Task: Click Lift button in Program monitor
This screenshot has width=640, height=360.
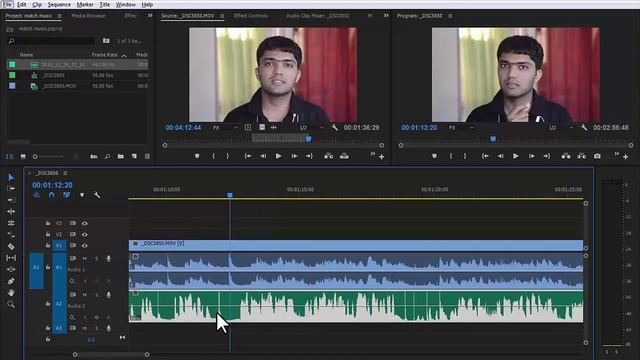Action: (566, 156)
